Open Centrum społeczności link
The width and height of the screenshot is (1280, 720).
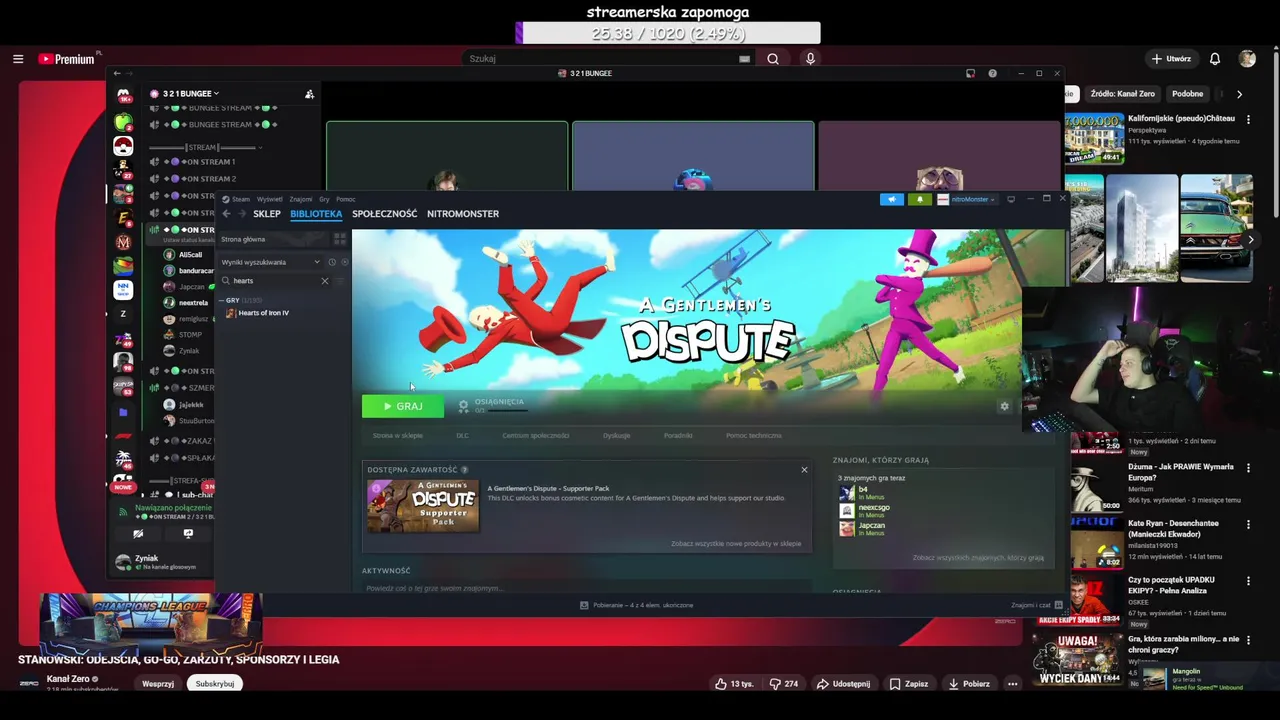click(536, 436)
